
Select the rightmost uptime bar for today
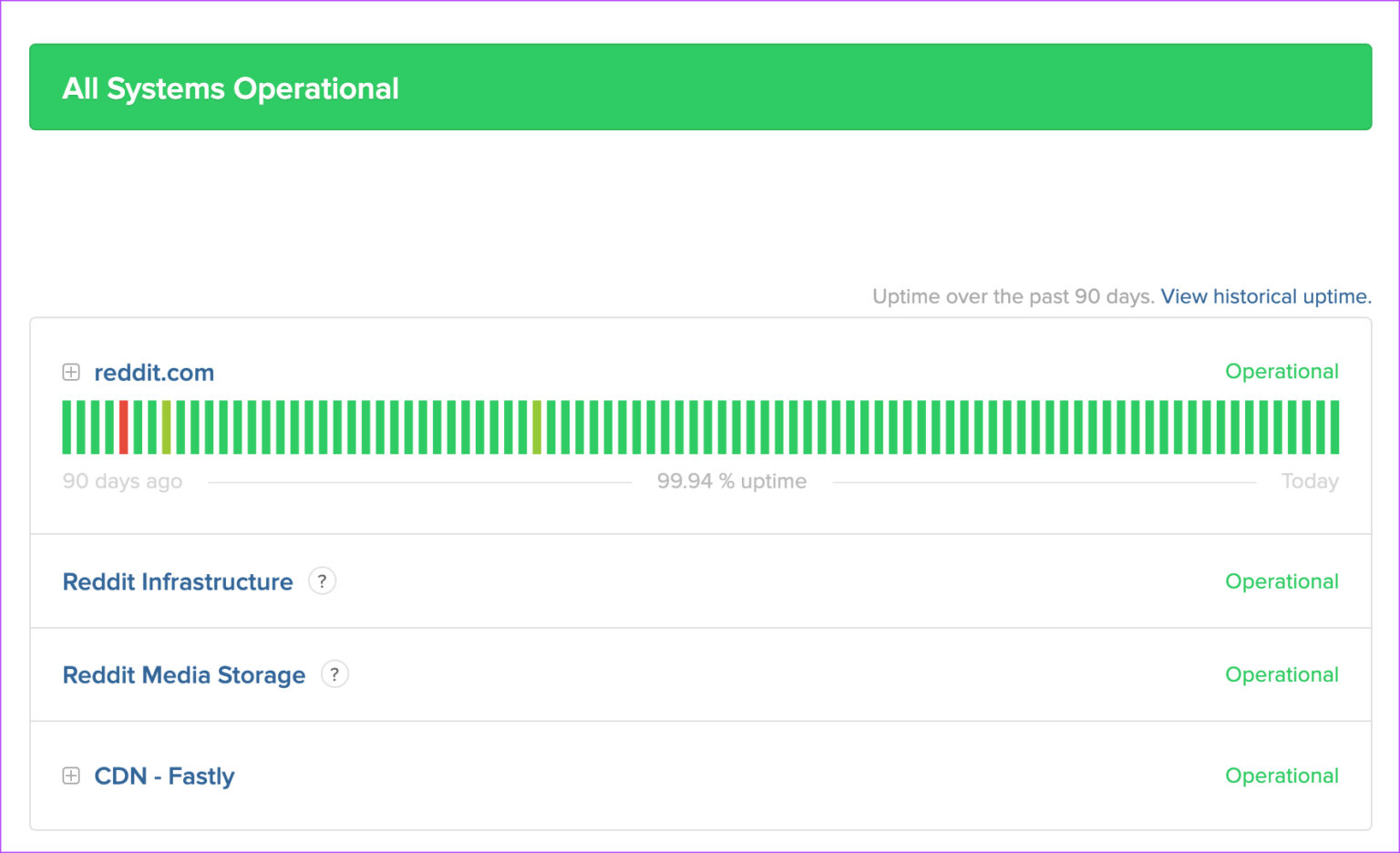click(1334, 426)
